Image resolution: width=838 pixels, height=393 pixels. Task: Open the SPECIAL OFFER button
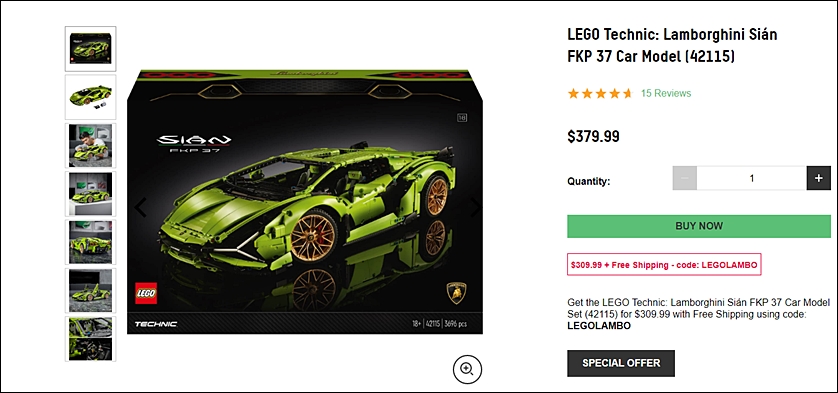[620, 363]
